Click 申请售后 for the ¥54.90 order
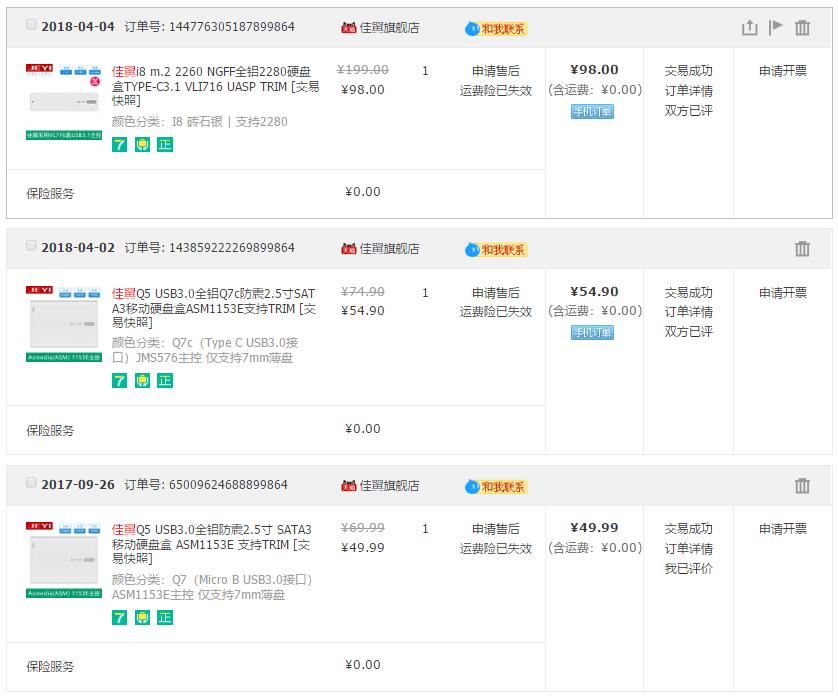 pos(495,293)
